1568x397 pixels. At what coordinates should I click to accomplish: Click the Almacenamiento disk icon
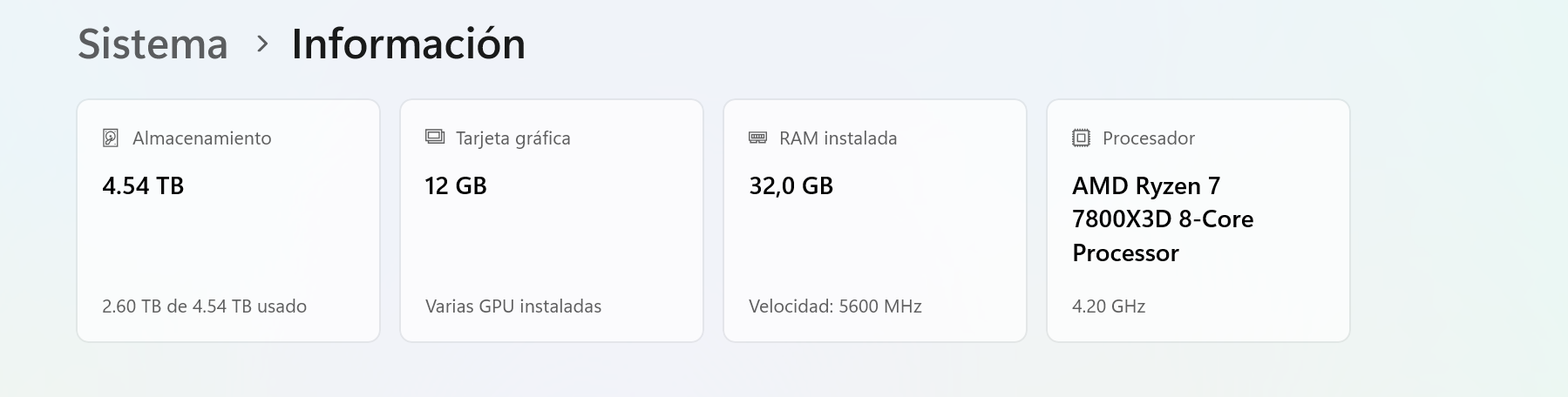pyautogui.click(x=111, y=138)
